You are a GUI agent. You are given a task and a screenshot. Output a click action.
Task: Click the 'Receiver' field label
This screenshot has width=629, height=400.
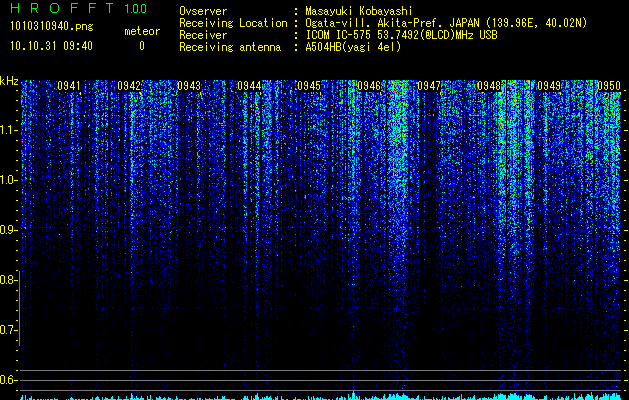(x=203, y=35)
